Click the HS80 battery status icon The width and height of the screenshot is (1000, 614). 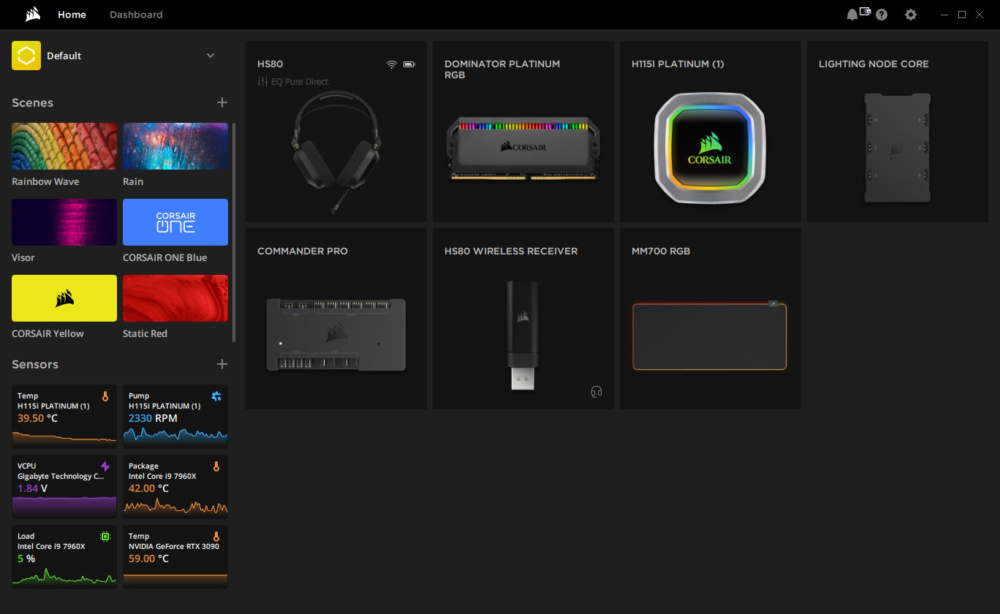pos(409,64)
